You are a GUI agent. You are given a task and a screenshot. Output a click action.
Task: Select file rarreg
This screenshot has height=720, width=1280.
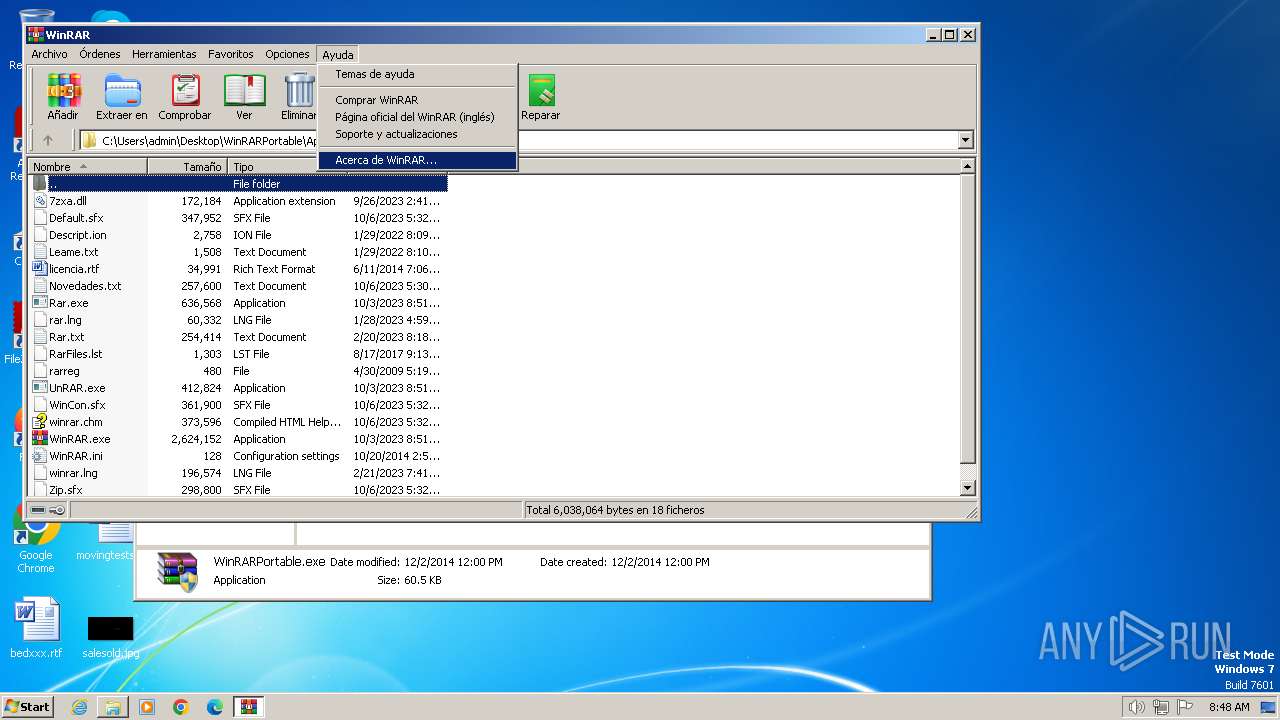(x=64, y=371)
